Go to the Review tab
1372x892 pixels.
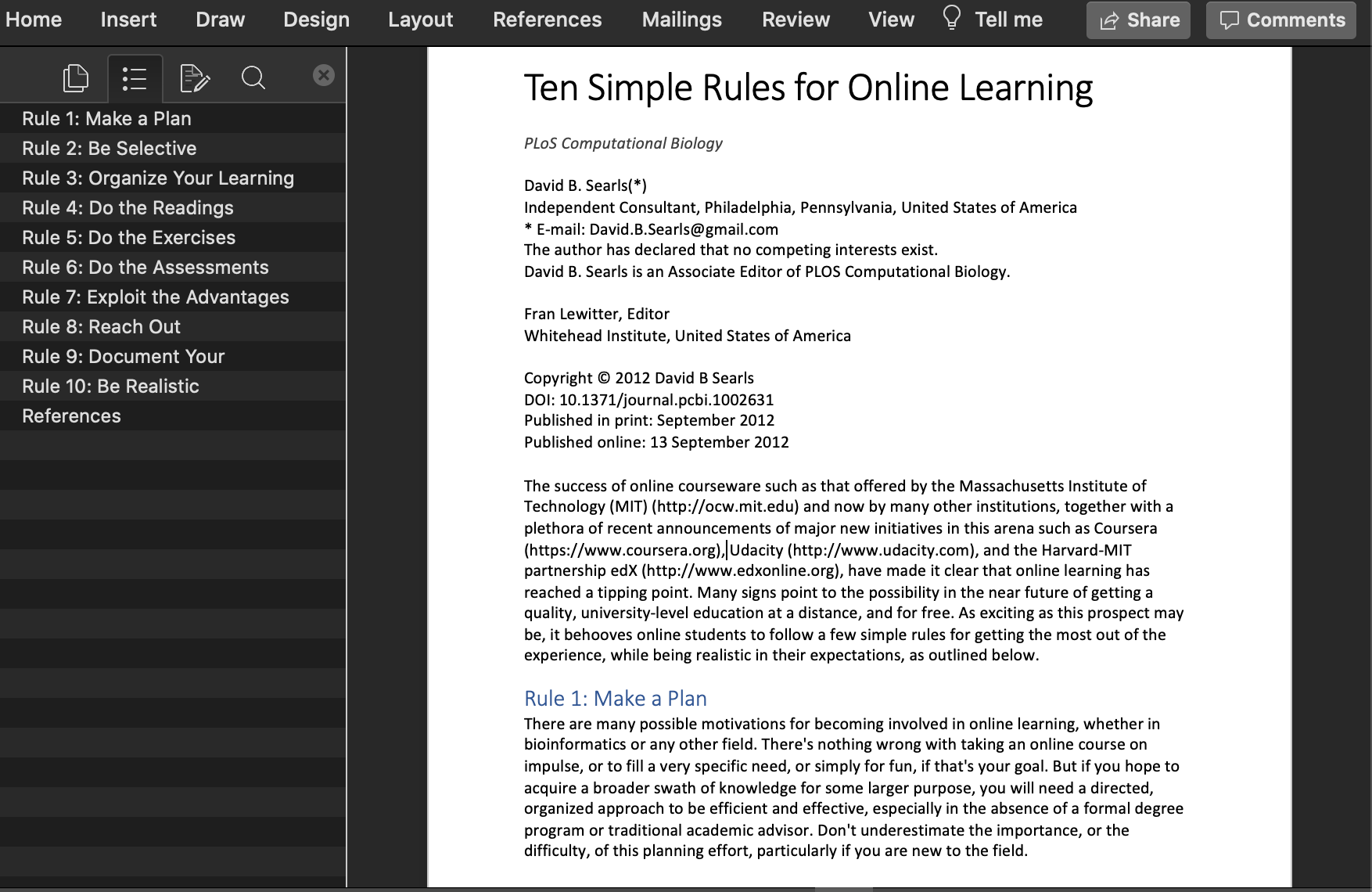click(796, 20)
